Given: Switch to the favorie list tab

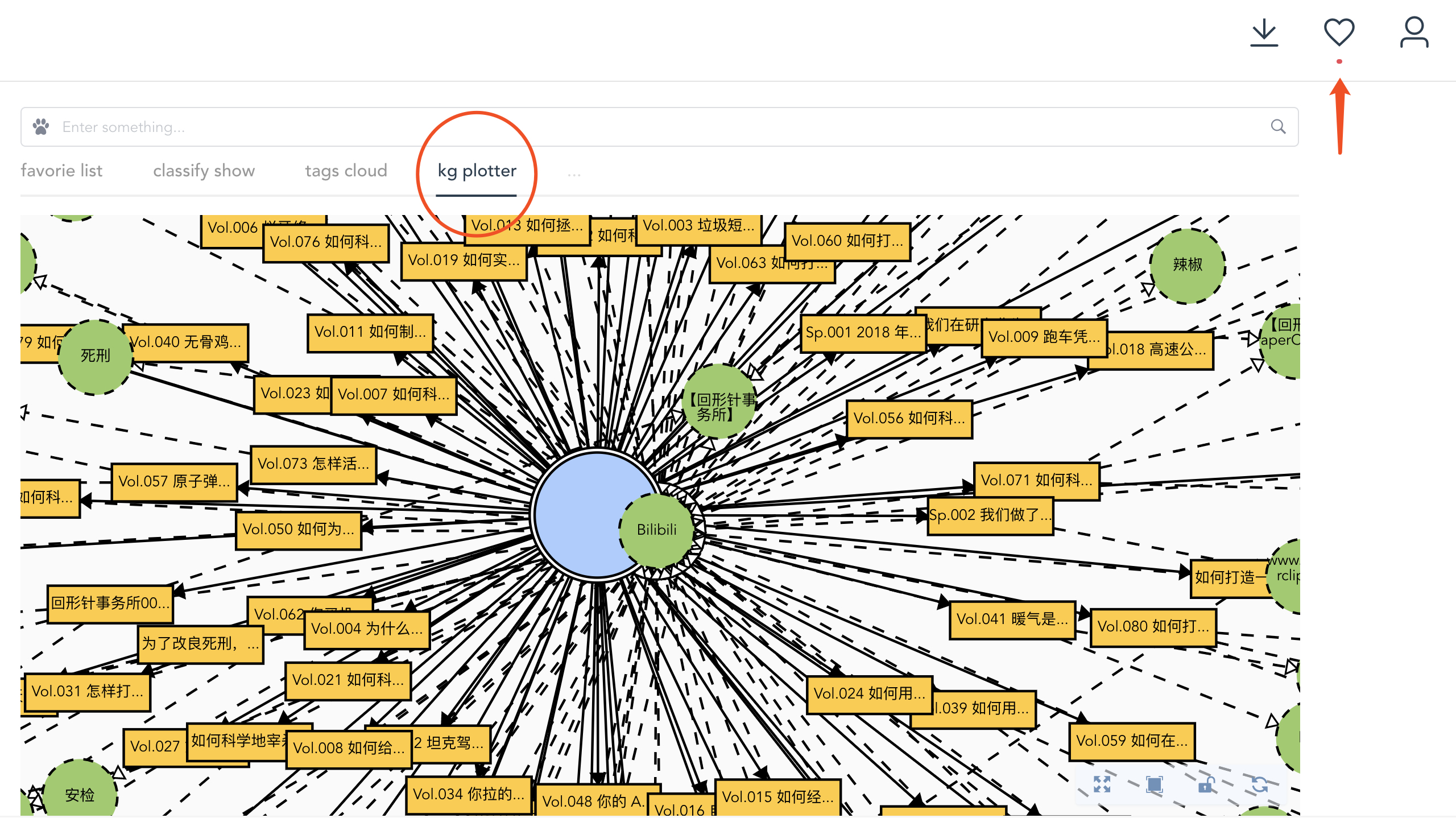Looking at the screenshot, I should 61,171.
